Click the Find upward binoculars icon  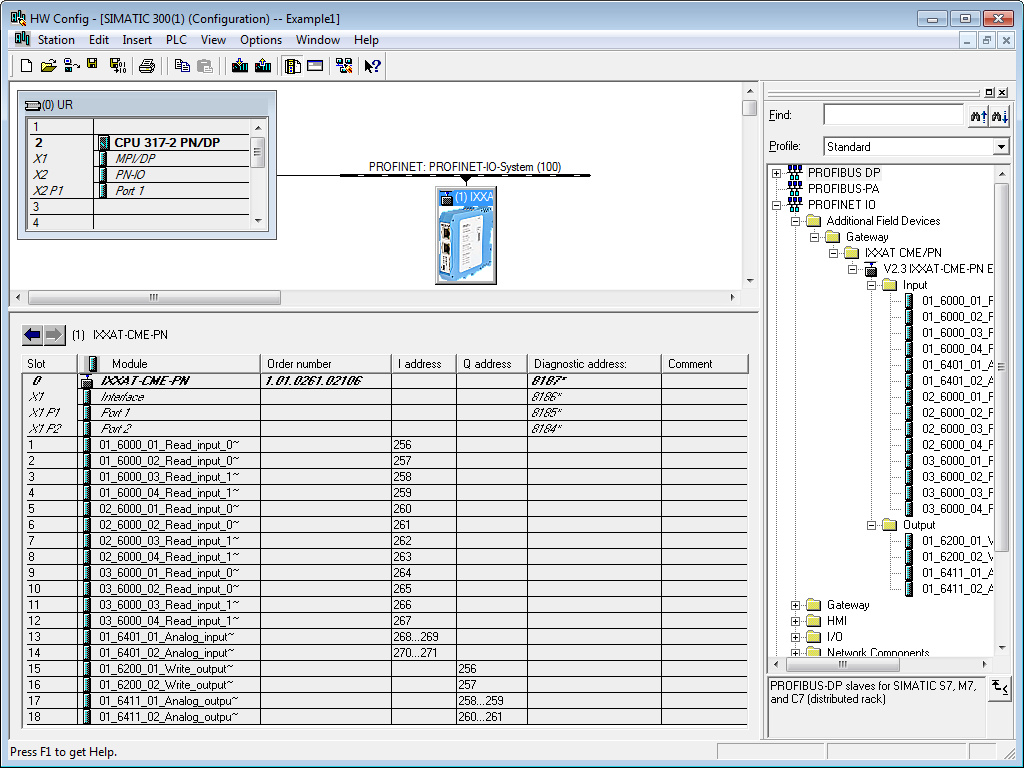tap(978, 116)
